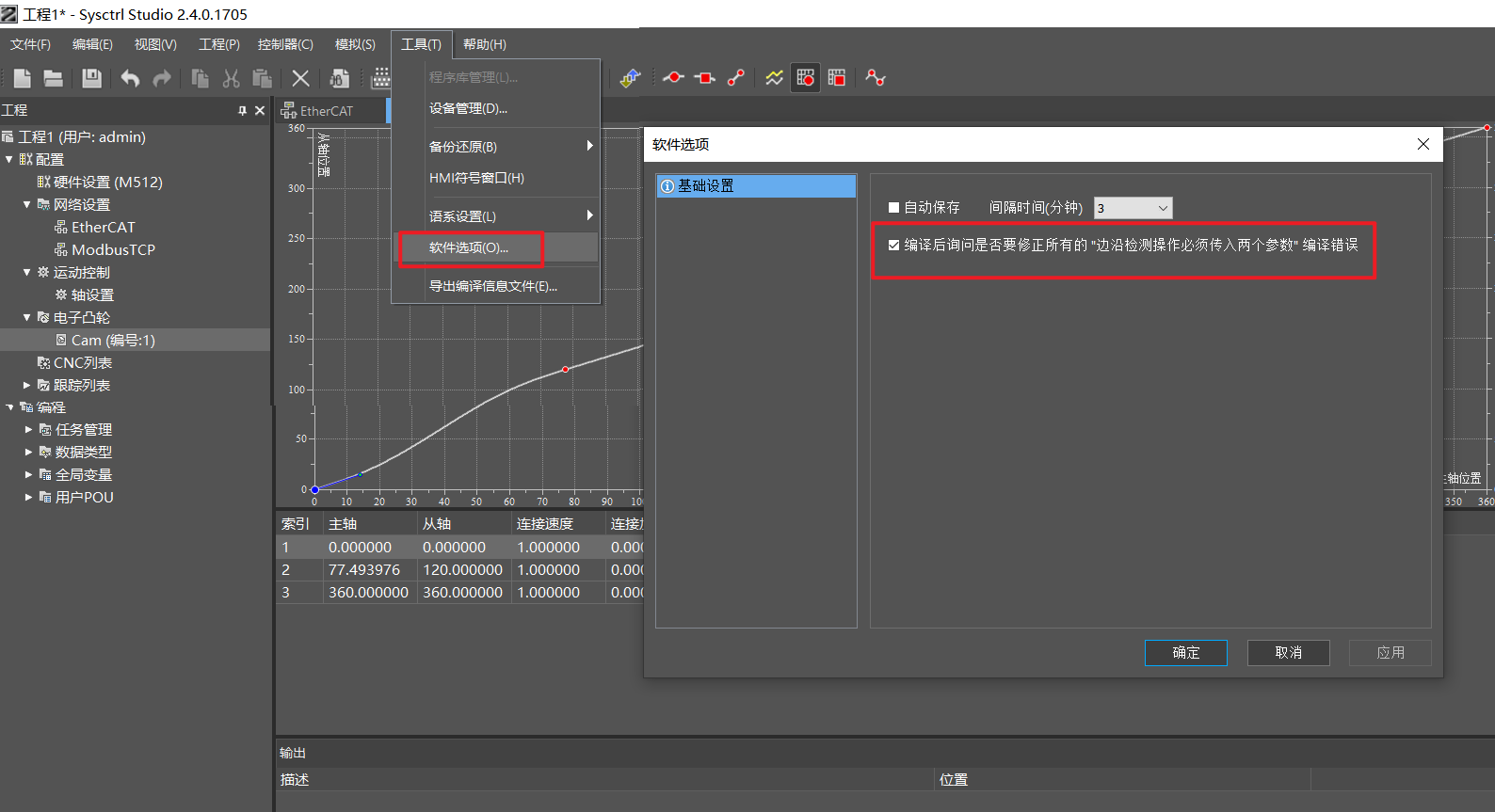Save the project with the floppy icon
Screen dimensions: 1495x812
[91, 78]
